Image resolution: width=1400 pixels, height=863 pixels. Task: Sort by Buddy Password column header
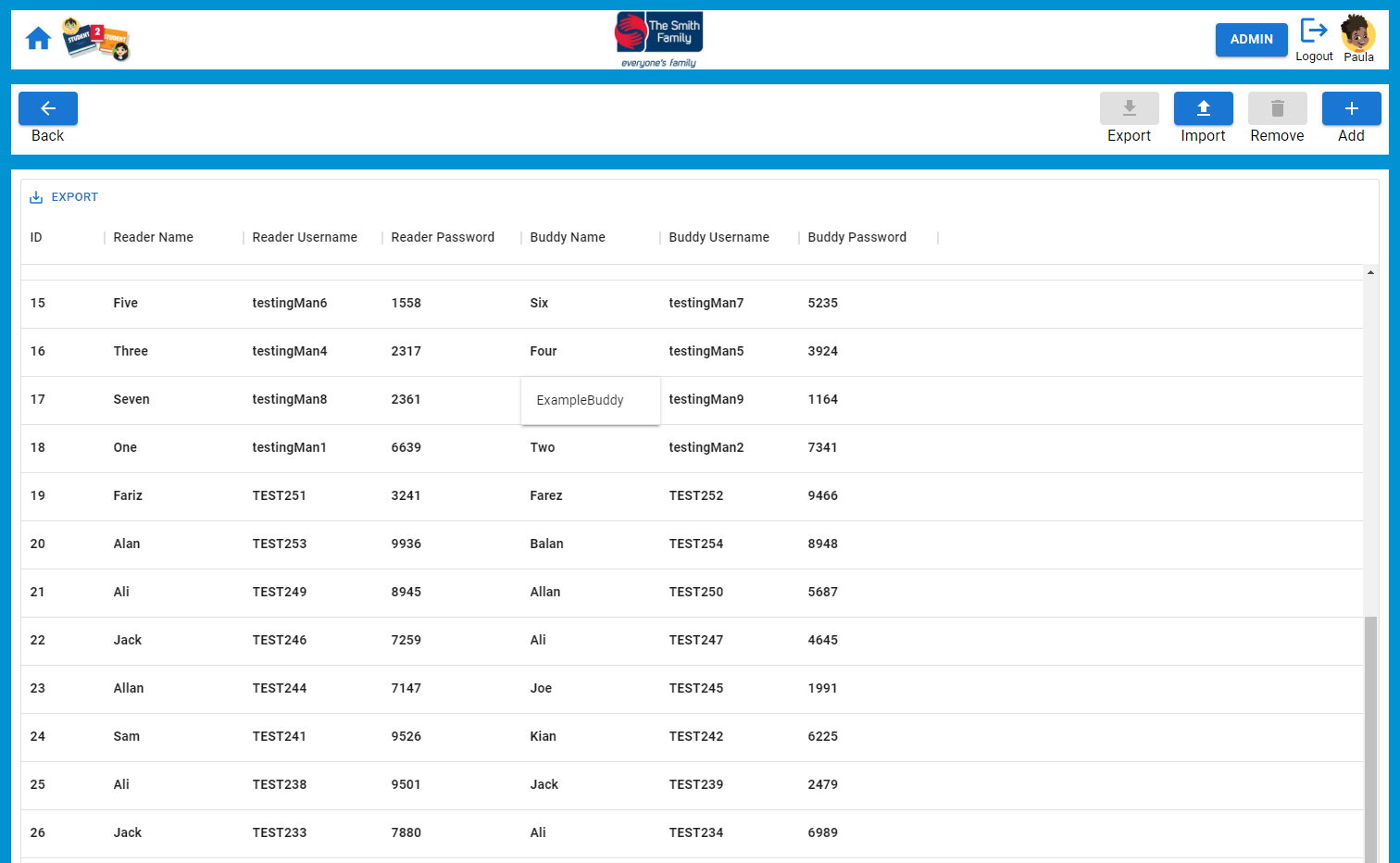tap(856, 238)
